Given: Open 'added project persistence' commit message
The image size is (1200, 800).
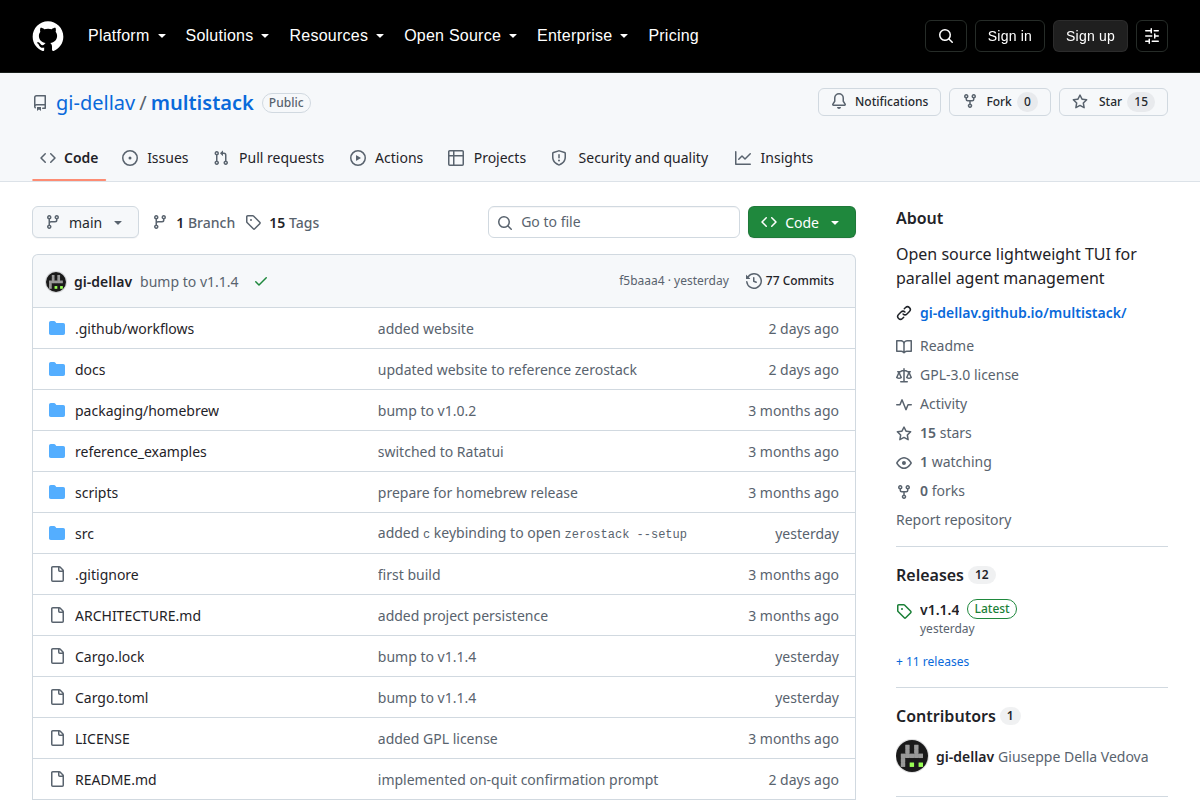Looking at the screenshot, I should 463,616.
